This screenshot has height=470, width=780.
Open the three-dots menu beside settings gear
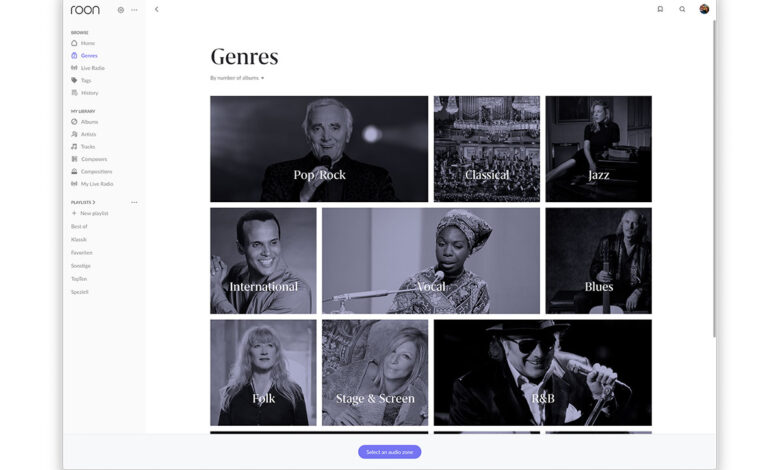tap(134, 9)
